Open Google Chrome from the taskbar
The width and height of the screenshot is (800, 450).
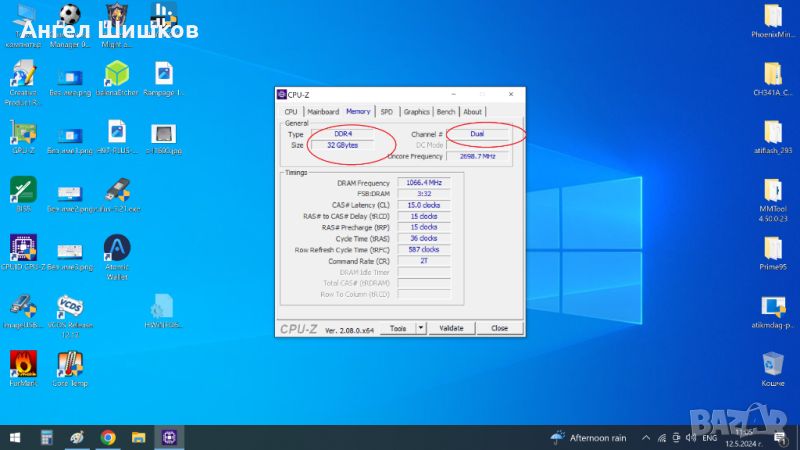tap(108, 438)
